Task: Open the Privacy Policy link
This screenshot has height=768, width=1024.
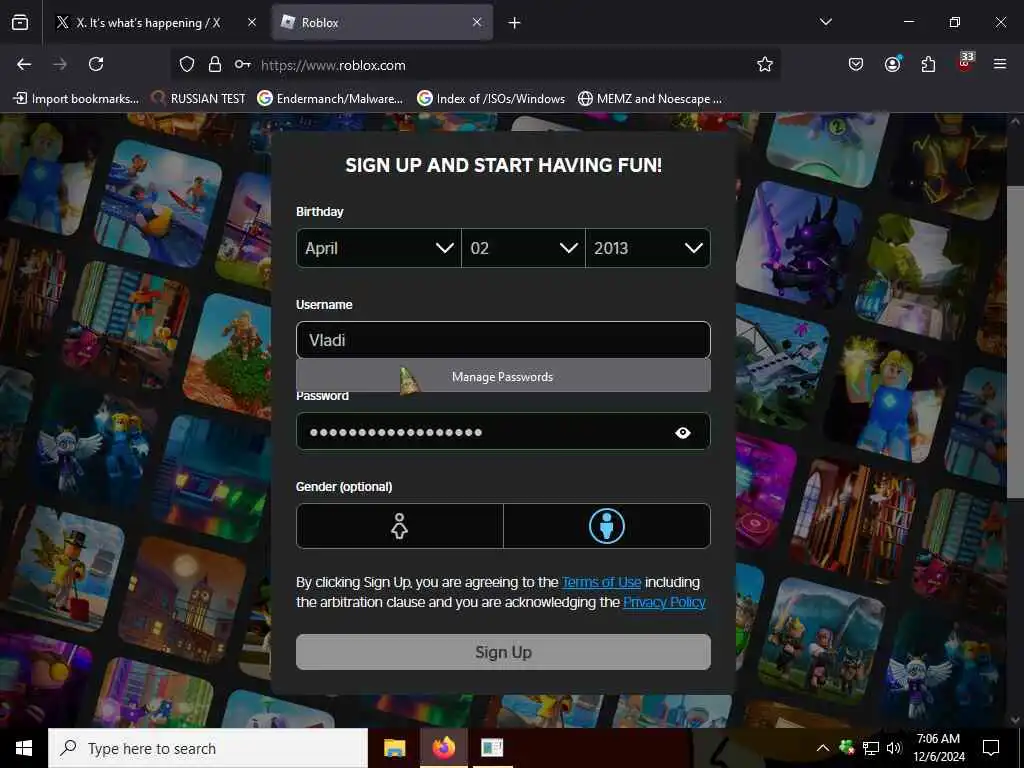Action: pos(664,602)
